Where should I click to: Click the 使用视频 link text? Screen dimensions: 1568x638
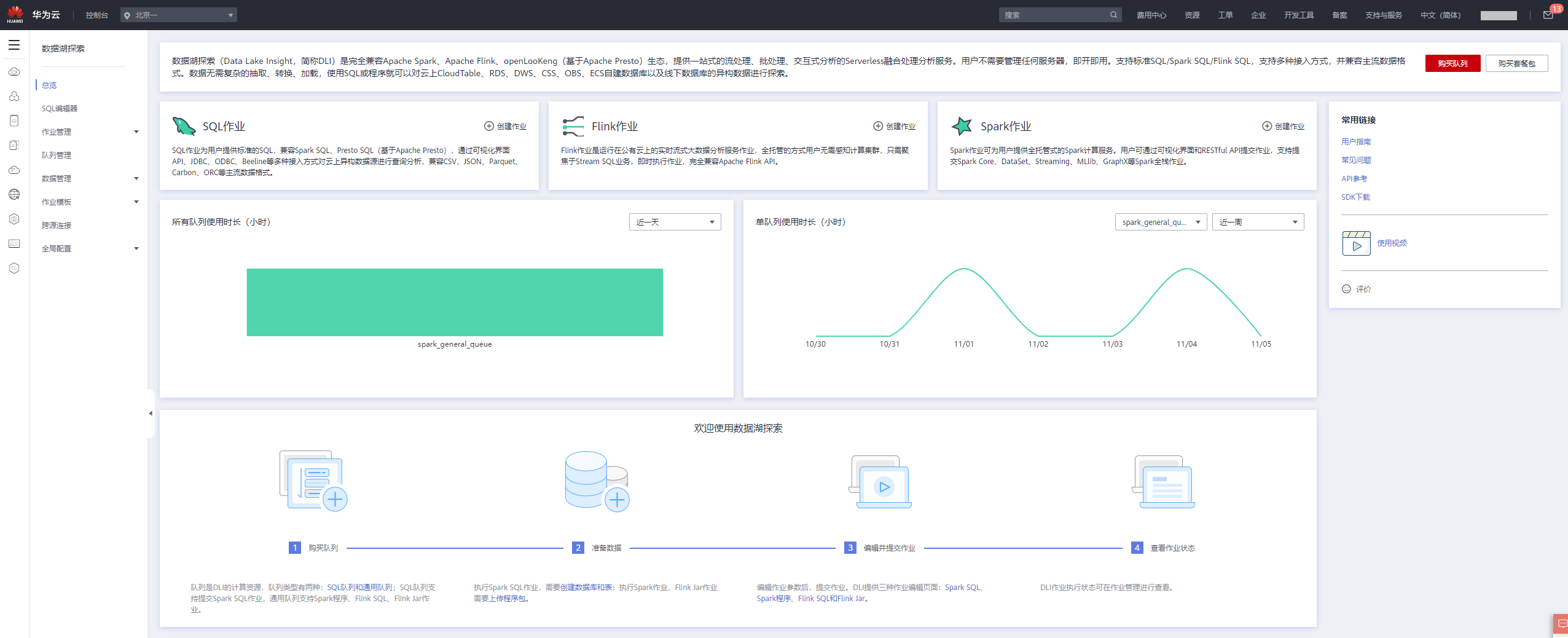(1392, 243)
